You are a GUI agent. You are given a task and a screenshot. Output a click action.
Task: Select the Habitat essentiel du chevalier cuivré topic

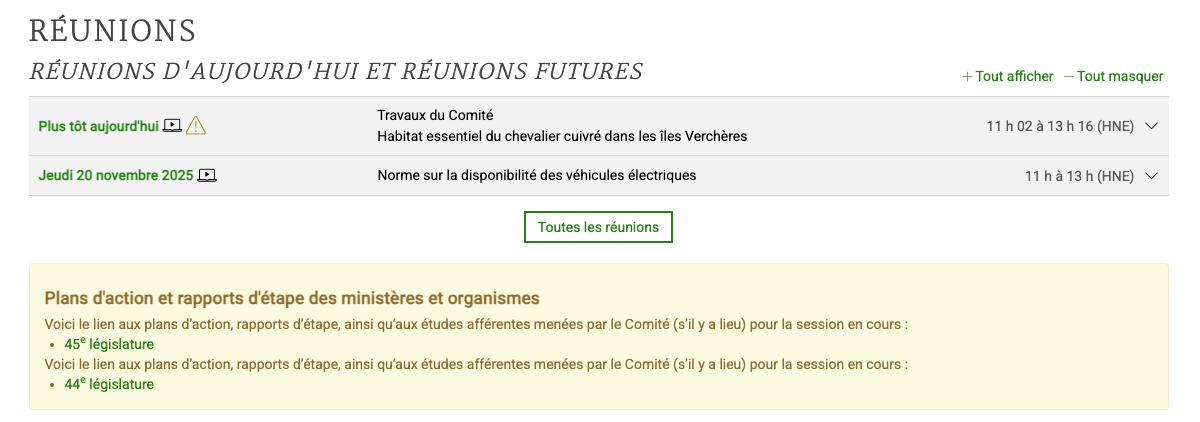click(x=562, y=136)
